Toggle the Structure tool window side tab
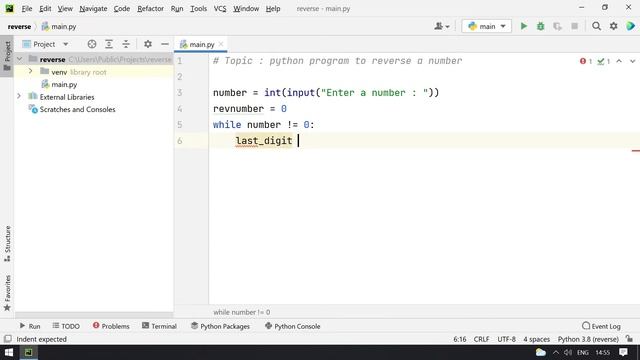 7,244
